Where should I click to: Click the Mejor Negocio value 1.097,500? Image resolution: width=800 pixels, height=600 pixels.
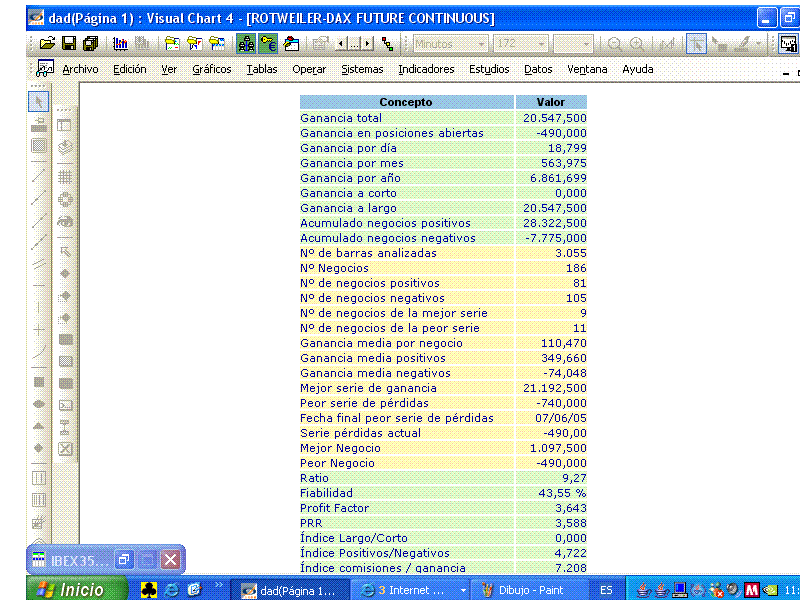(558, 448)
